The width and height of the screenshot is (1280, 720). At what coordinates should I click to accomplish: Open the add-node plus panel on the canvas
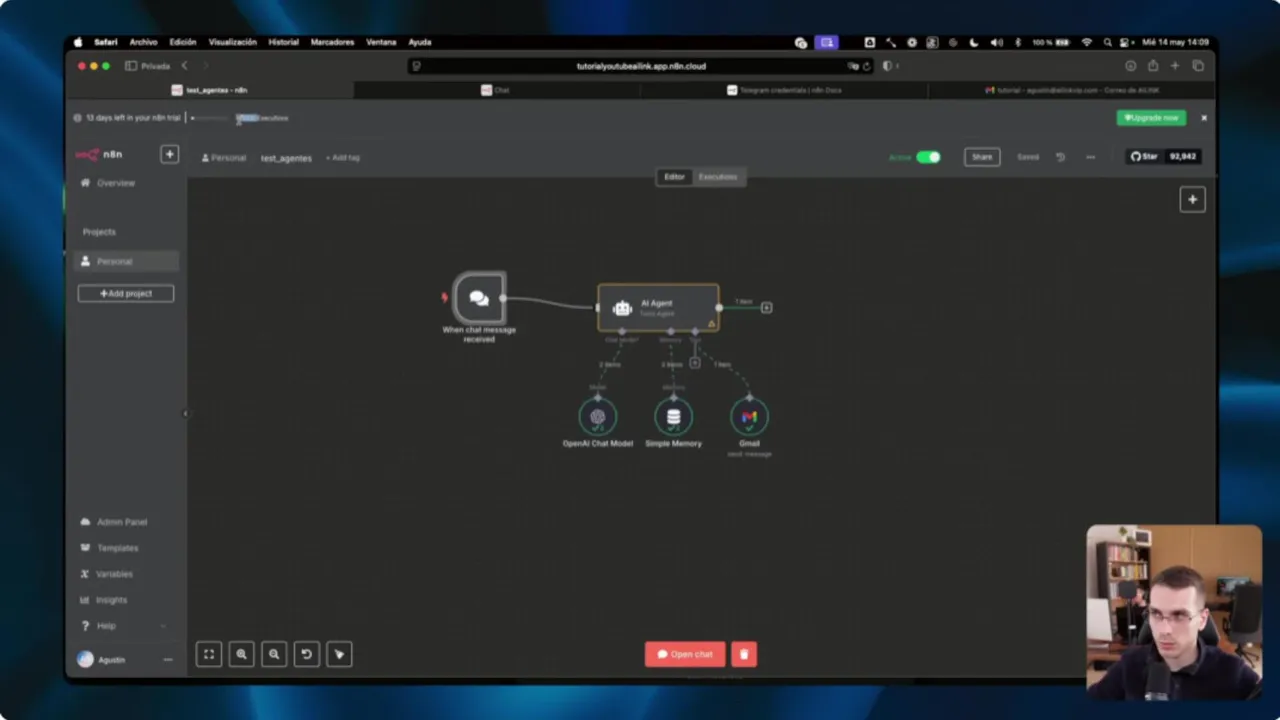(x=1192, y=199)
